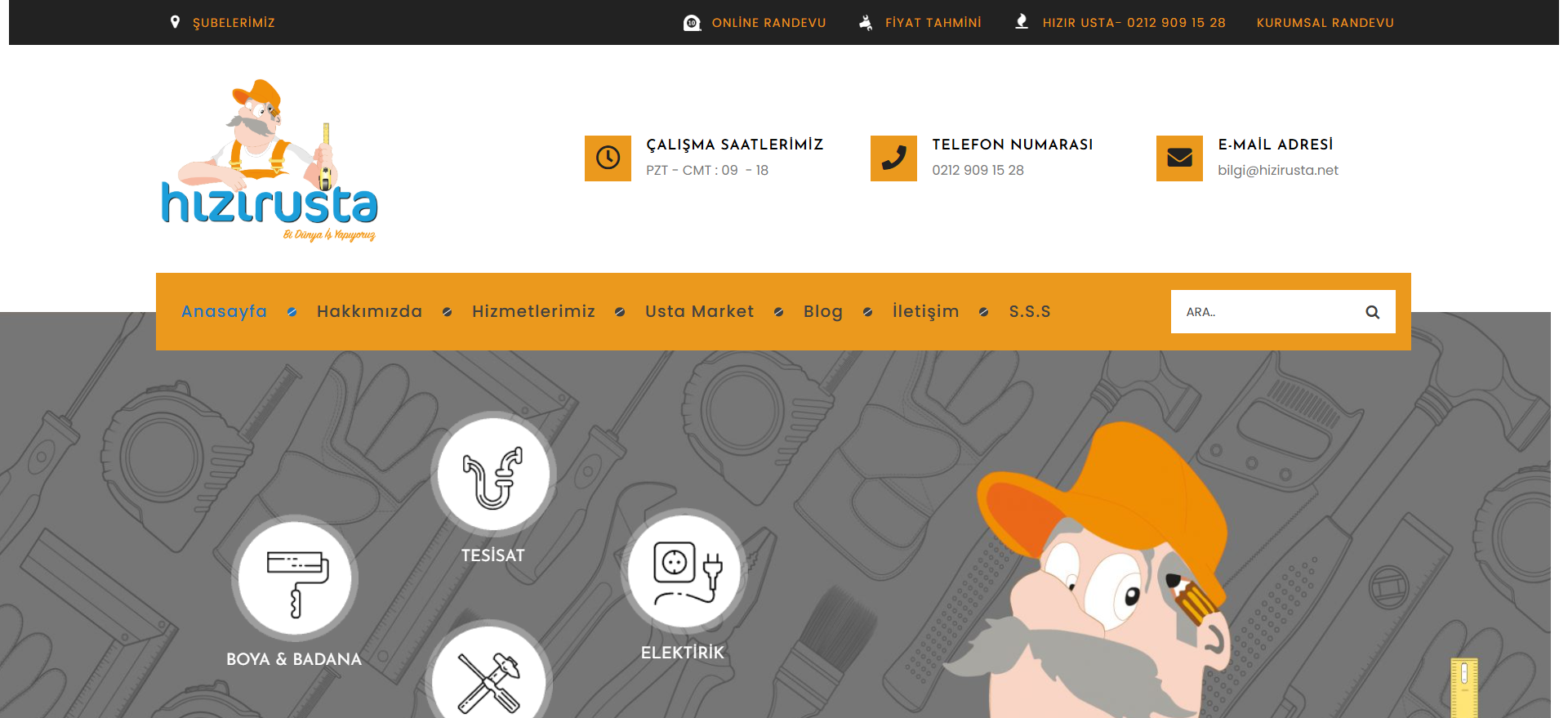
Task: Call Hızır Usta 0212 909 15 28 link
Action: [1134, 23]
